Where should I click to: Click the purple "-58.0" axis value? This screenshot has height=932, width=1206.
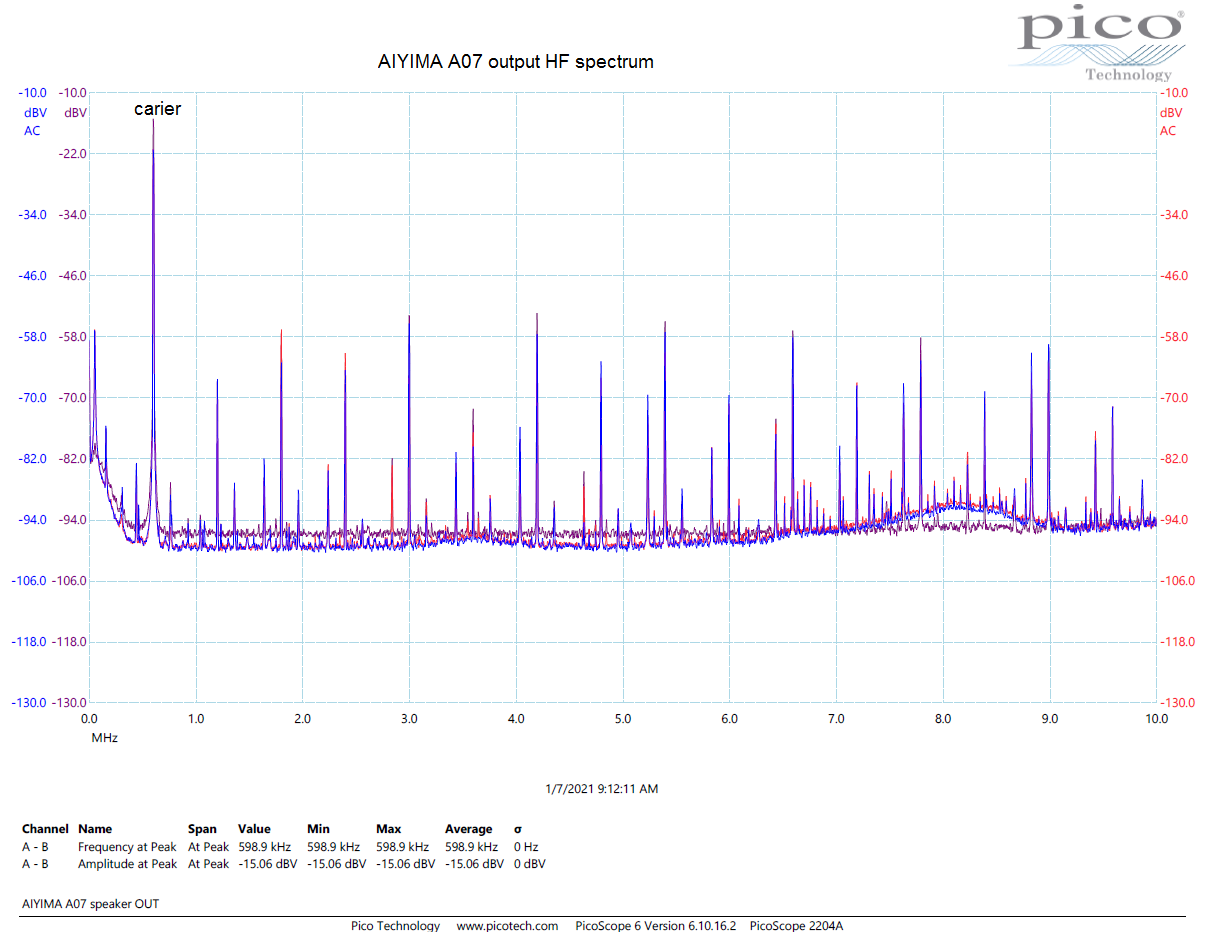pyautogui.click(x=73, y=336)
